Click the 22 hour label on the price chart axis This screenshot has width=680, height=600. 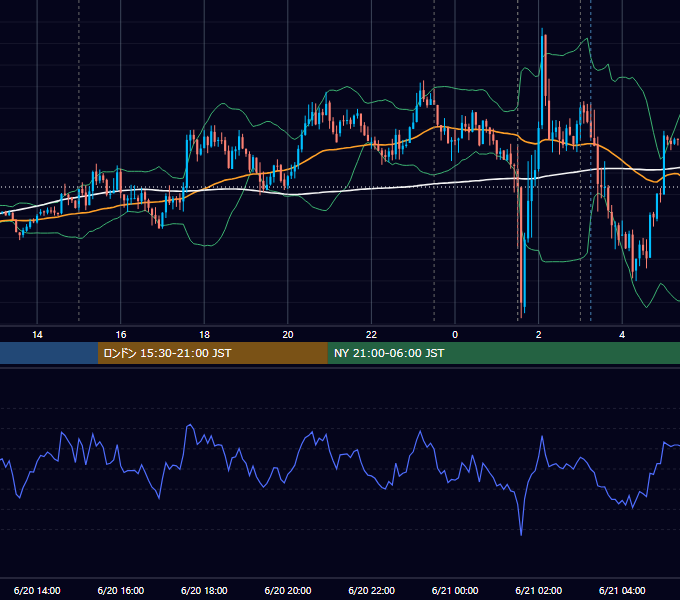(371, 335)
